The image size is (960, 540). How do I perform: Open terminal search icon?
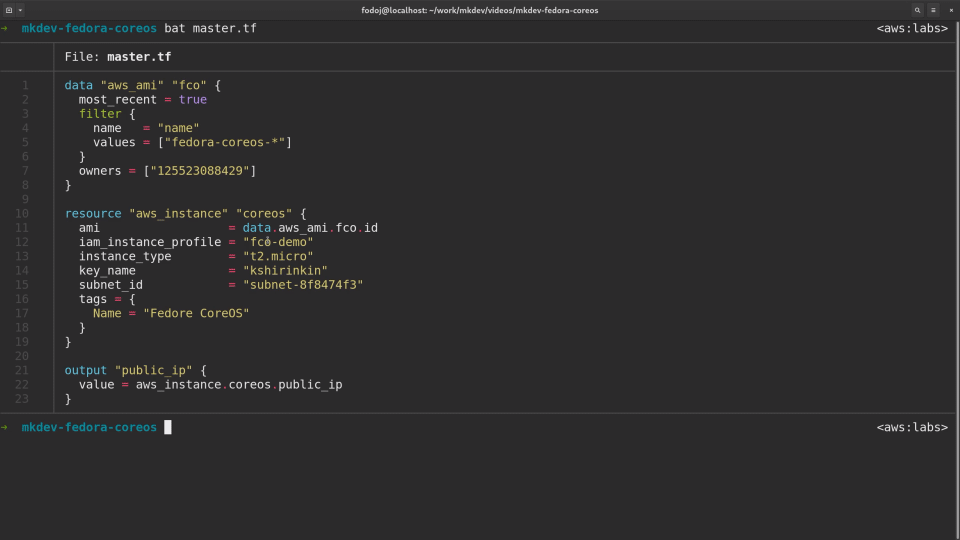[x=917, y=10]
